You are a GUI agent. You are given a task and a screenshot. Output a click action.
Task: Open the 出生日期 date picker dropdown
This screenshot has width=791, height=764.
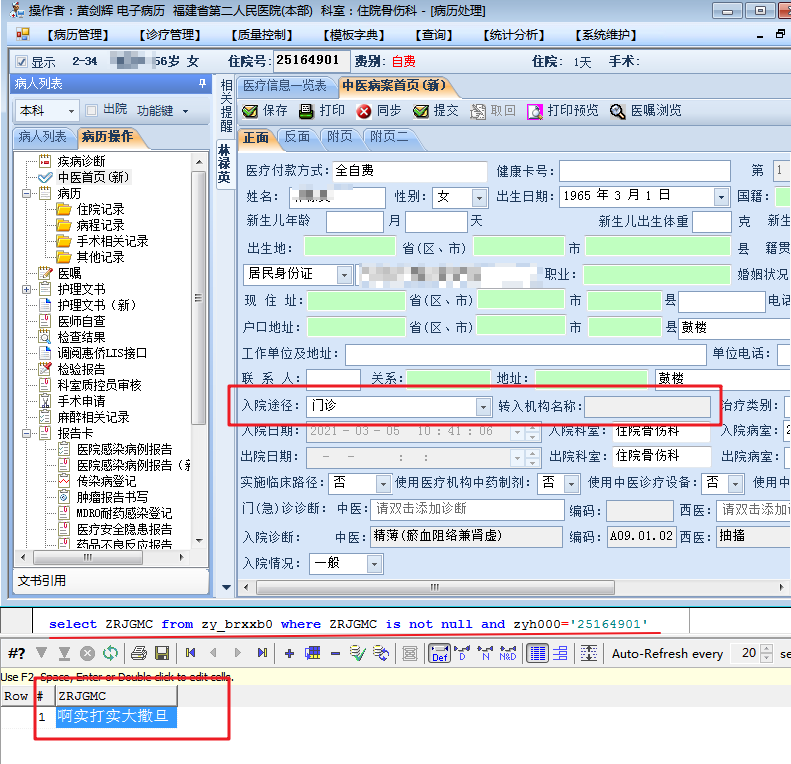click(x=721, y=197)
